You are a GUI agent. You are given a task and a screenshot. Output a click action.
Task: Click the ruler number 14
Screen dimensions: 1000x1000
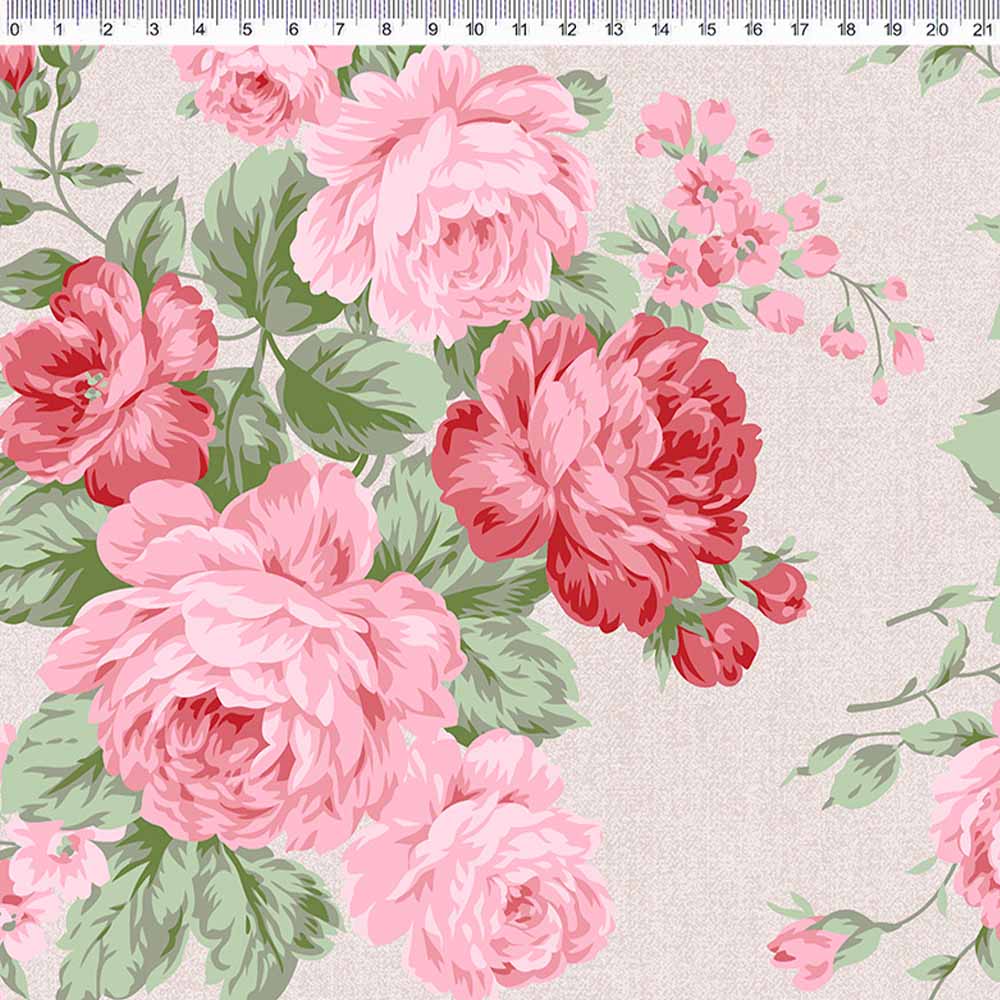point(661,29)
